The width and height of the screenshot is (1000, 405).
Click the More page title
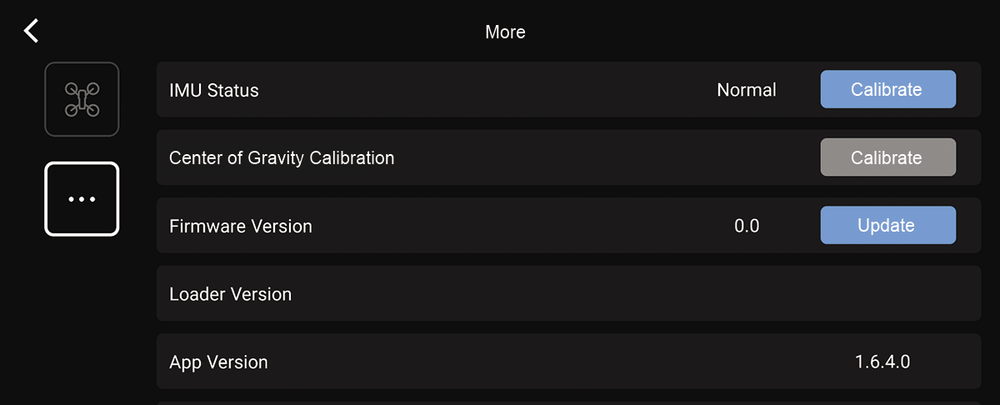[x=505, y=32]
